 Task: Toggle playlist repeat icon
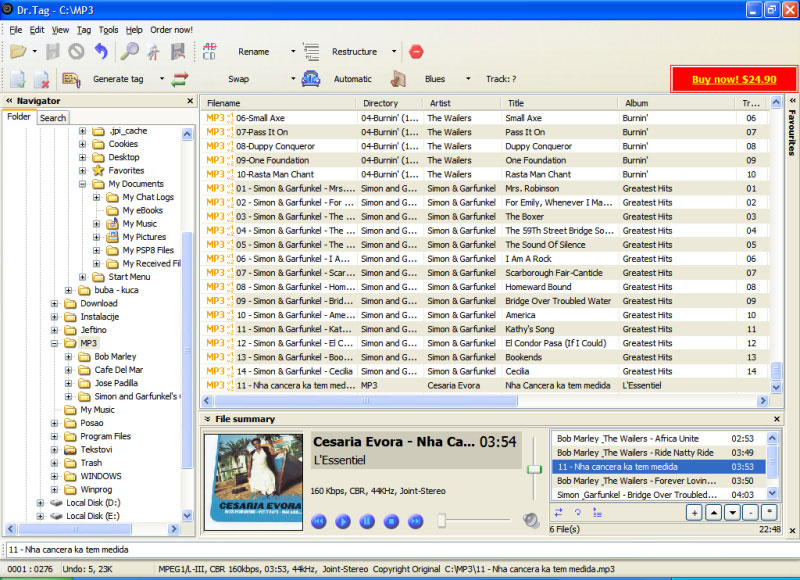pos(578,512)
